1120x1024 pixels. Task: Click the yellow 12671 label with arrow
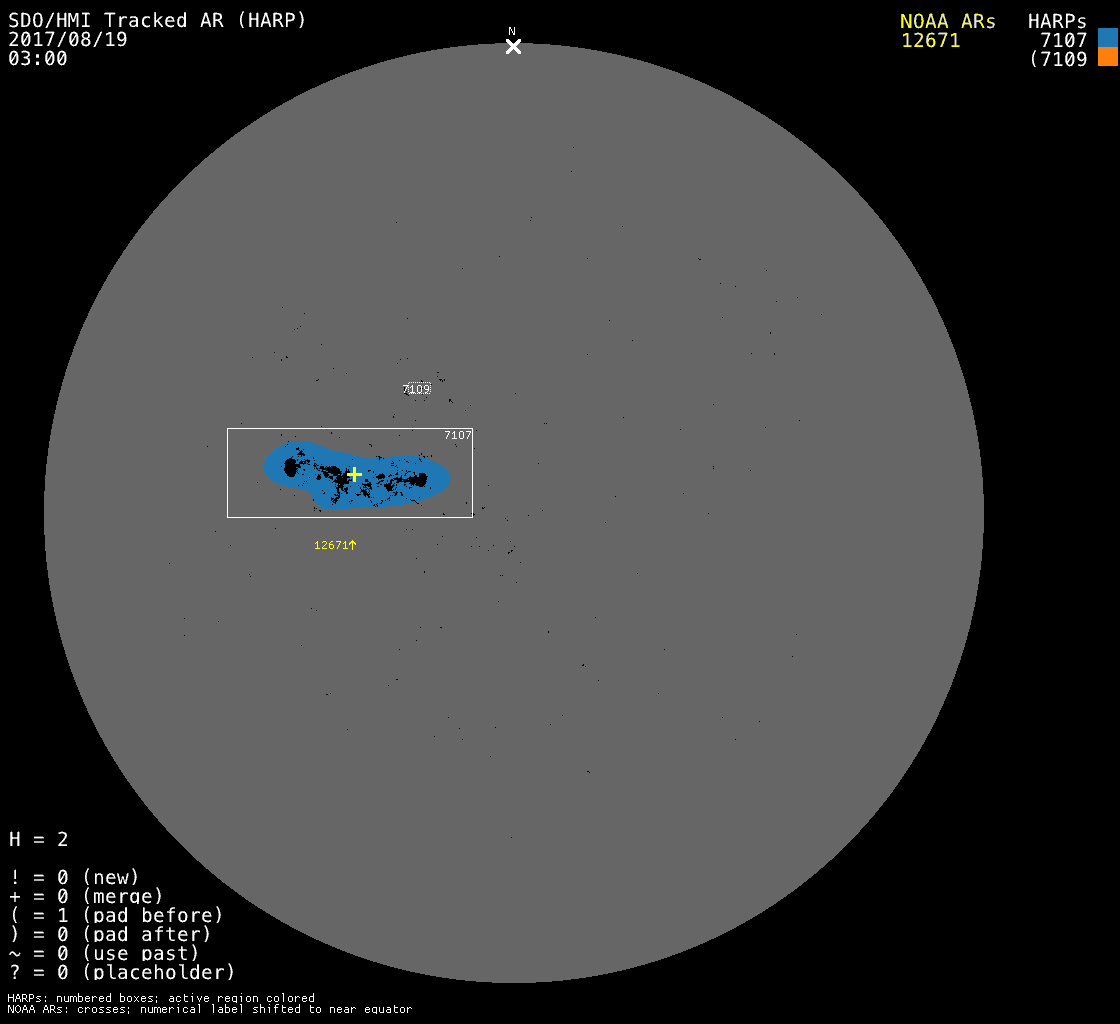(x=335, y=545)
